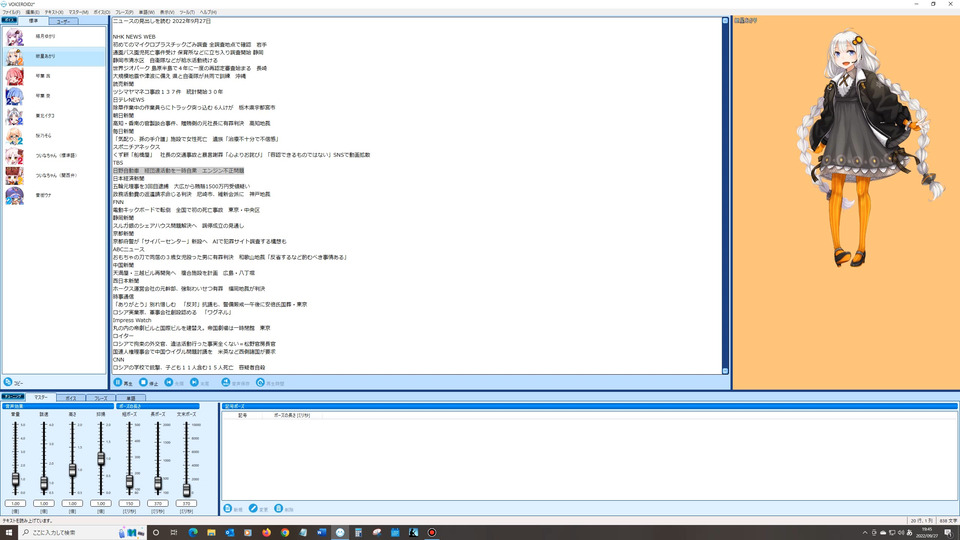The height and width of the screenshot is (540, 960).
Task: Adjust the 長ポーズ long pause slider
Action: tap(158, 484)
